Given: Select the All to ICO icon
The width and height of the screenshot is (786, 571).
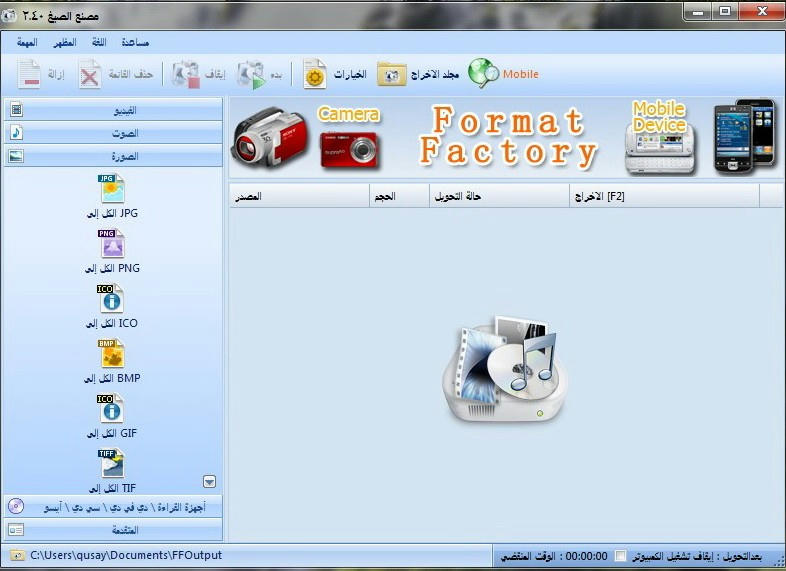Looking at the screenshot, I should [110, 298].
